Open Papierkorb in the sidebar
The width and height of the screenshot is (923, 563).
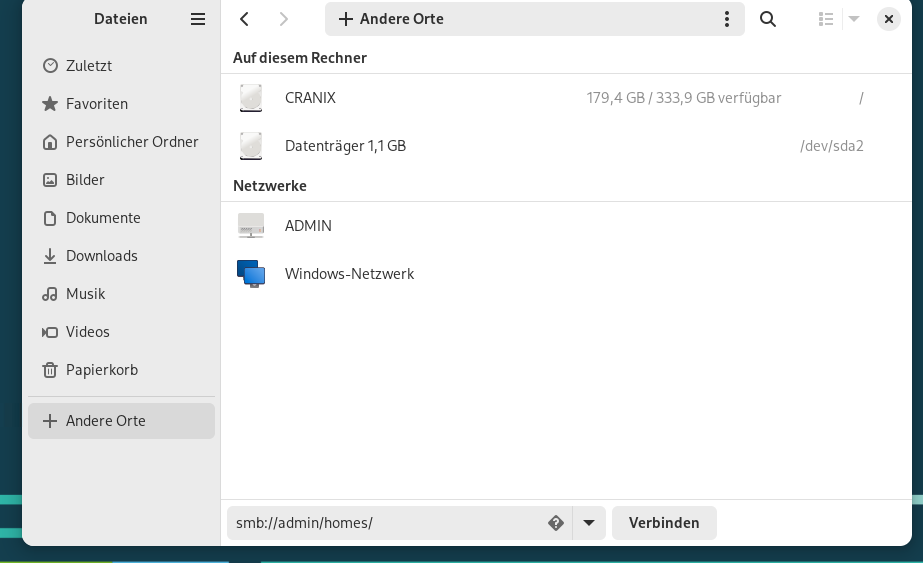tap(101, 370)
